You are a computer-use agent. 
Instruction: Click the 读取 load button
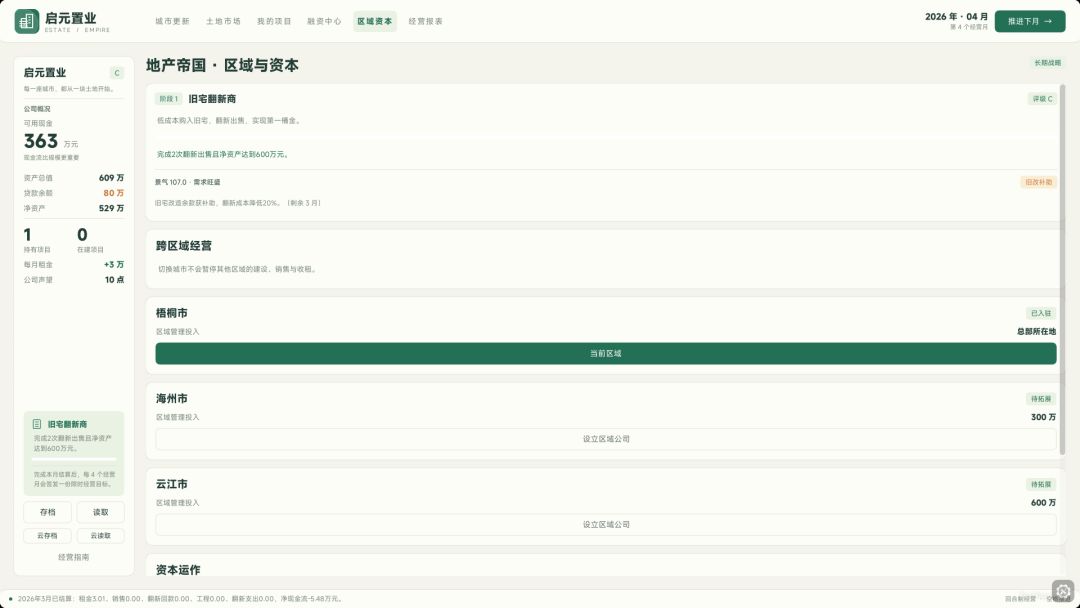101,512
